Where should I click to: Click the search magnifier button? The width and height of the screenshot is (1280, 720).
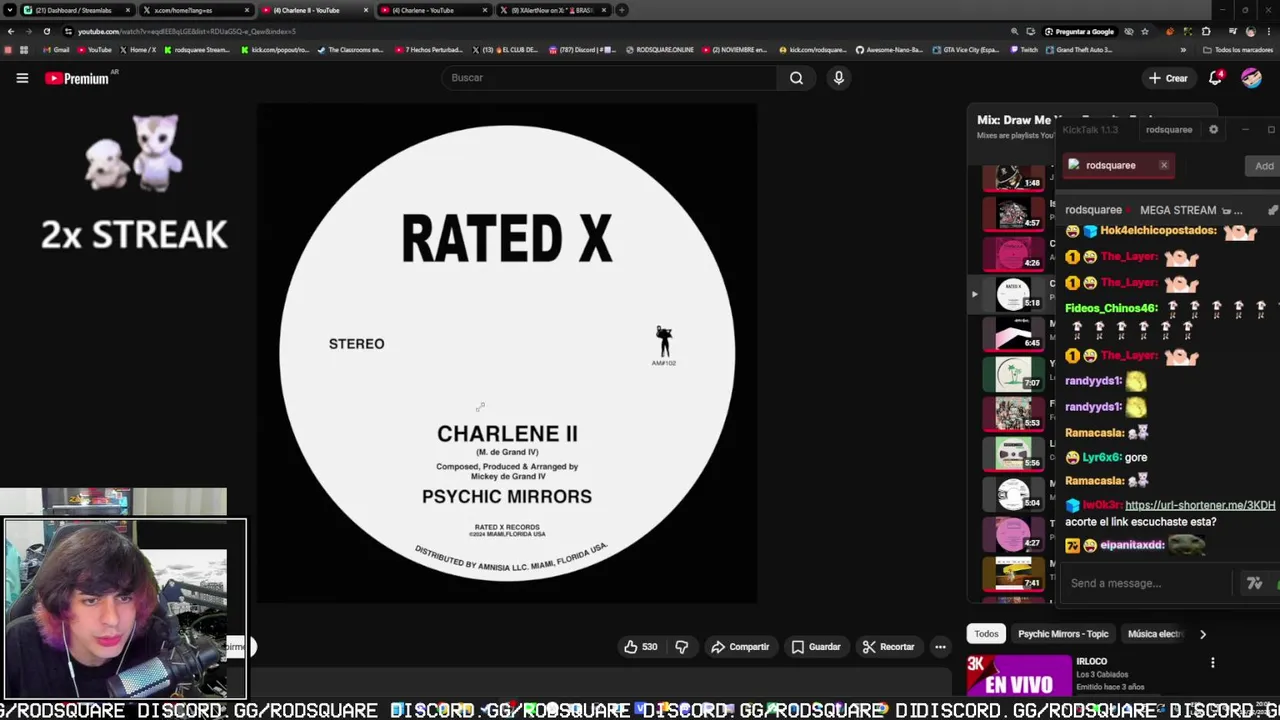[796, 78]
